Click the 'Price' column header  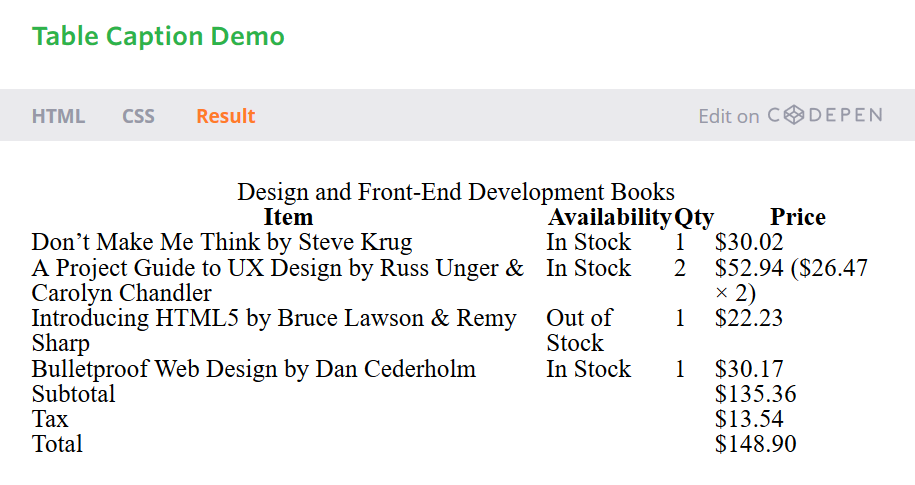(x=797, y=217)
